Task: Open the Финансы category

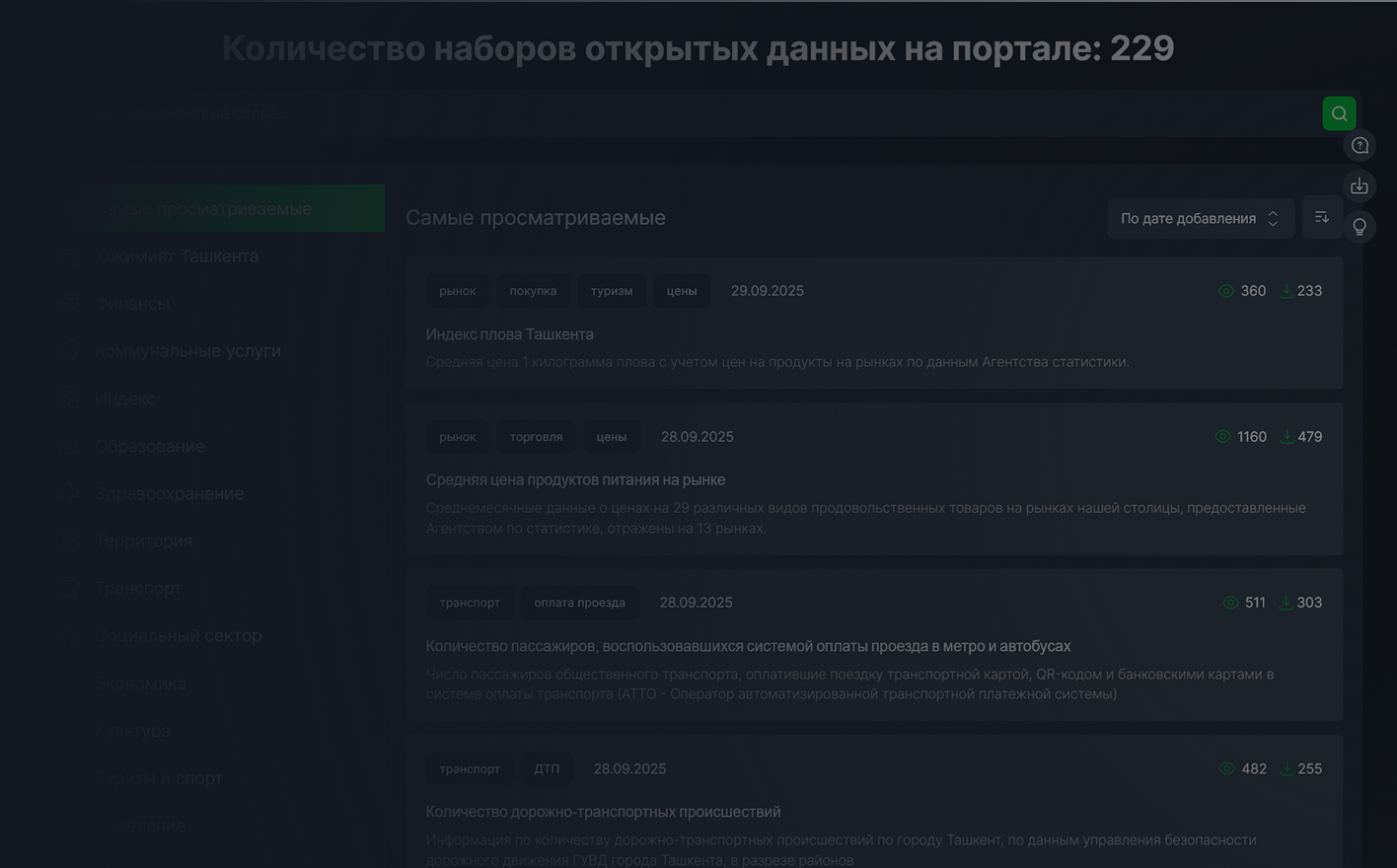Action: coord(132,304)
